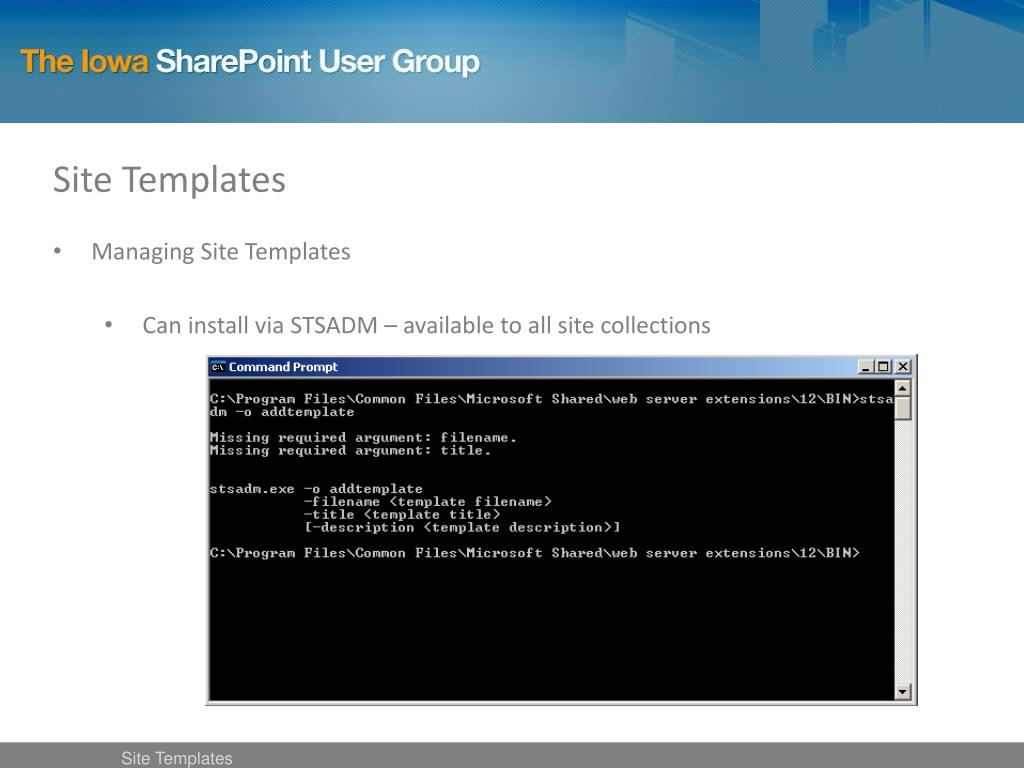Click the '[-description <template description>]' line
The height and width of the screenshot is (768, 1024).
coord(462,528)
